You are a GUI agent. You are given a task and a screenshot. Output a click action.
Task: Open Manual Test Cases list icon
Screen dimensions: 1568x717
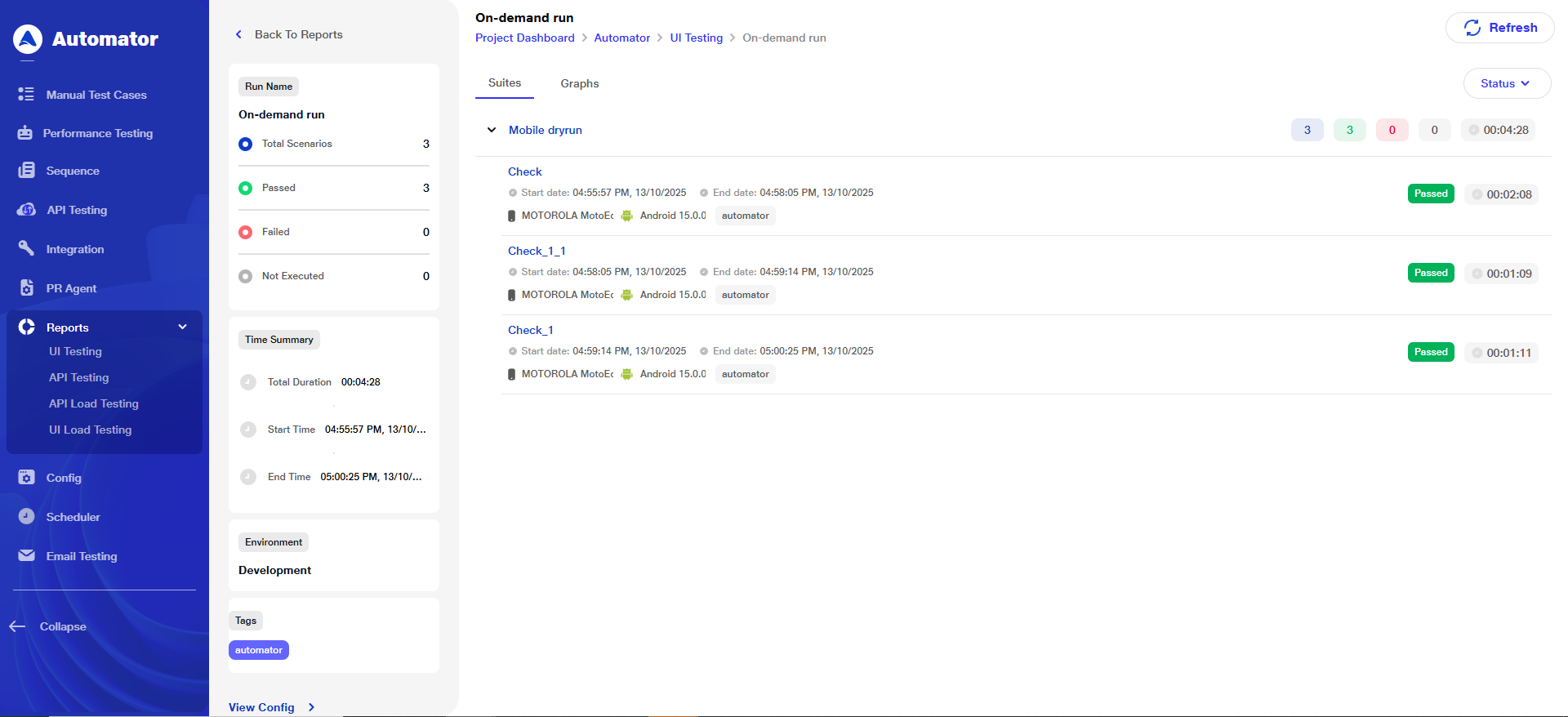tap(26, 95)
